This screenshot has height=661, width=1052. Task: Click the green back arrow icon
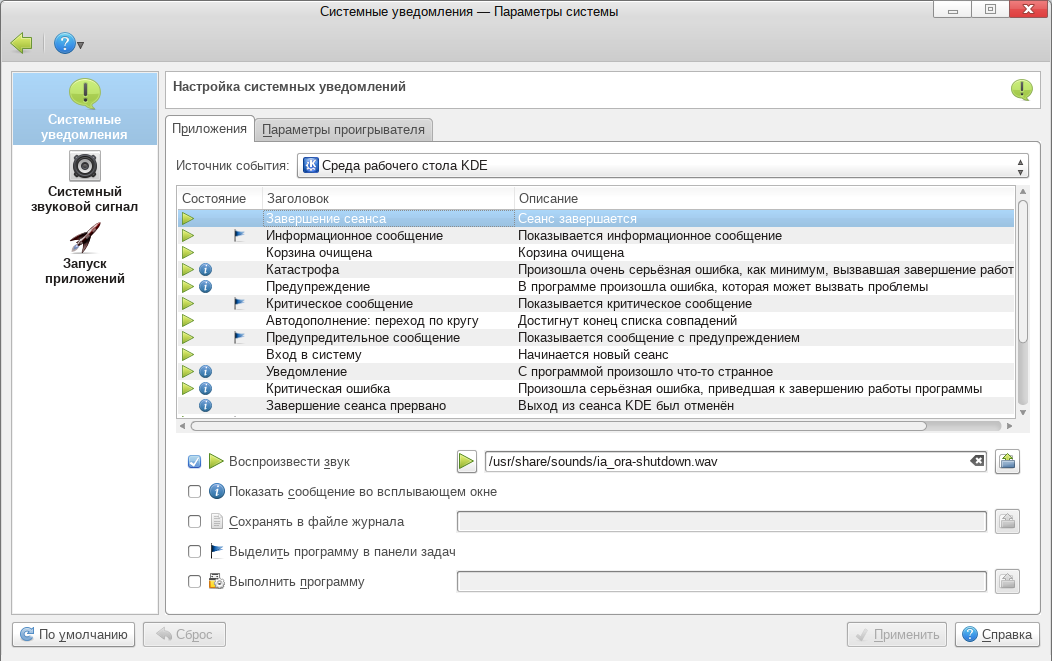click(x=21, y=44)
